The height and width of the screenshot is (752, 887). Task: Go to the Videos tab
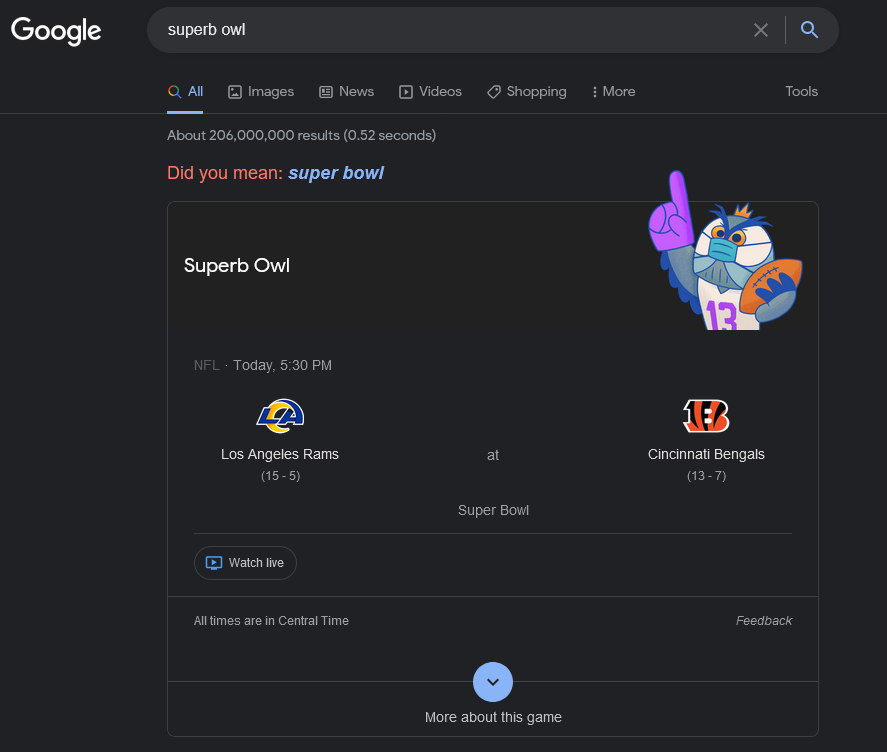click(x=430, y=92)
